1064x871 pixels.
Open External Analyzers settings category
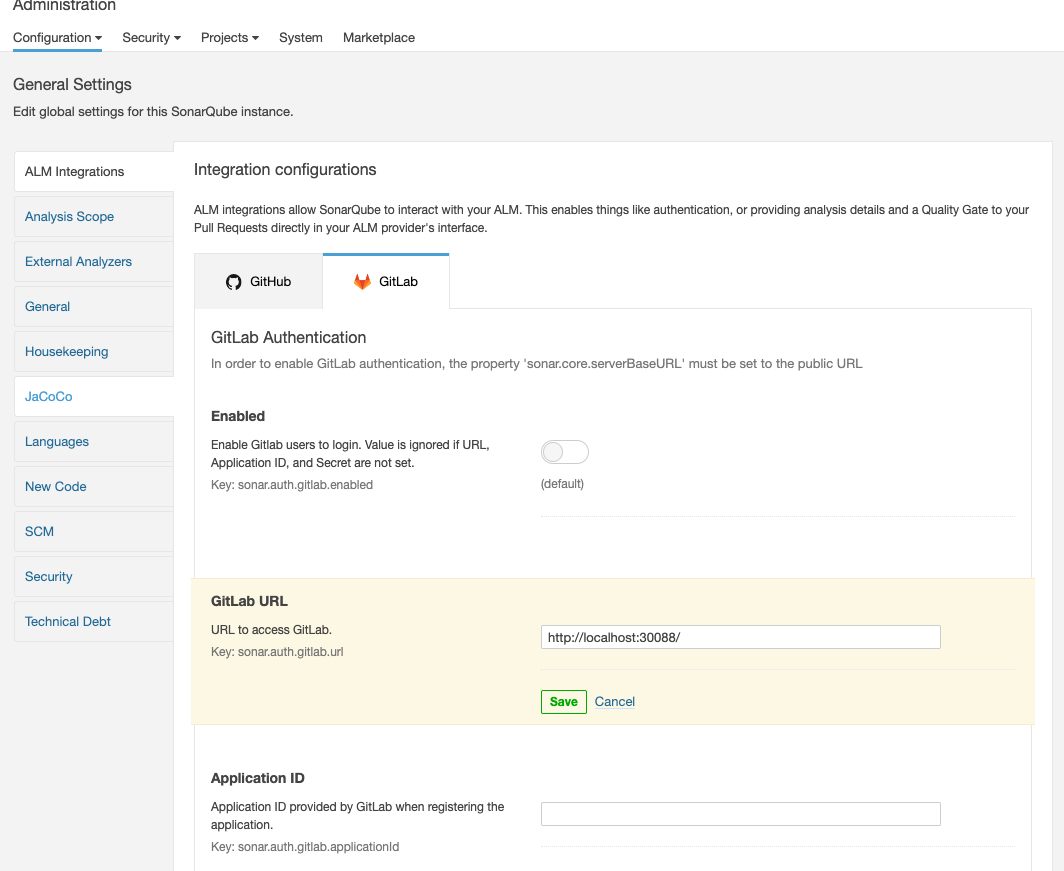point(78,262)
